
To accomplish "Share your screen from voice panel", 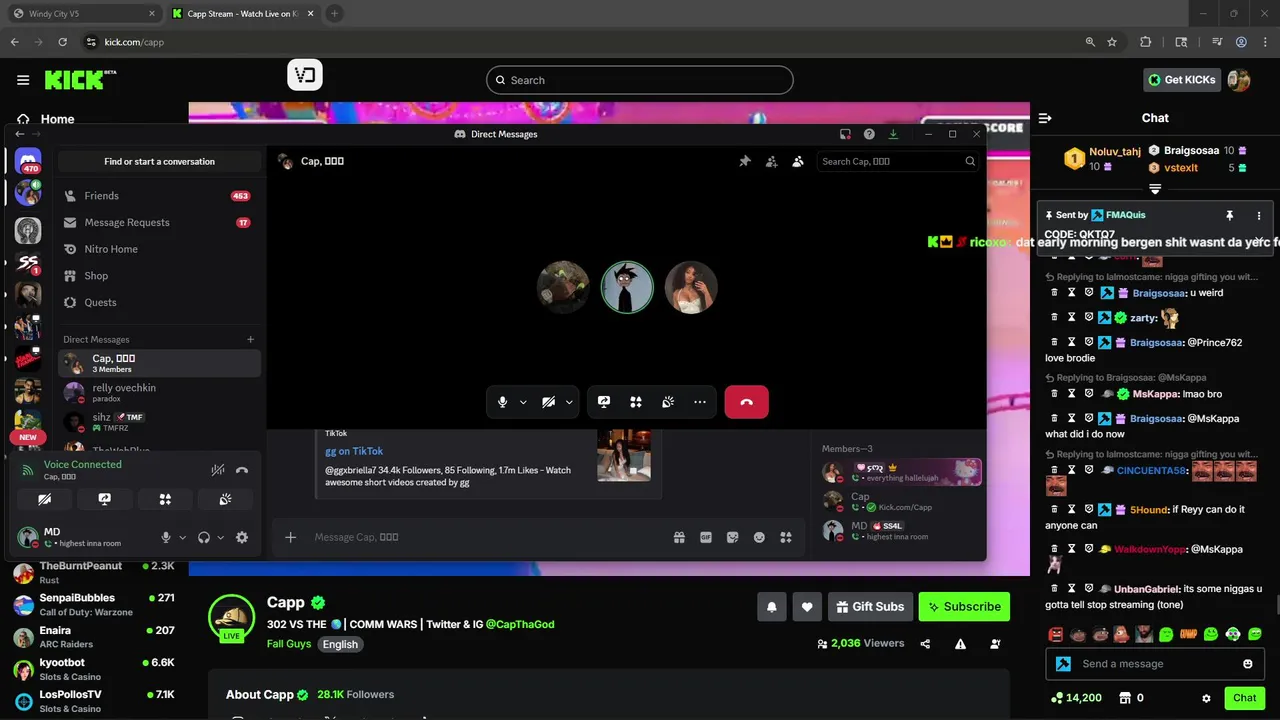I will (105, 499).
